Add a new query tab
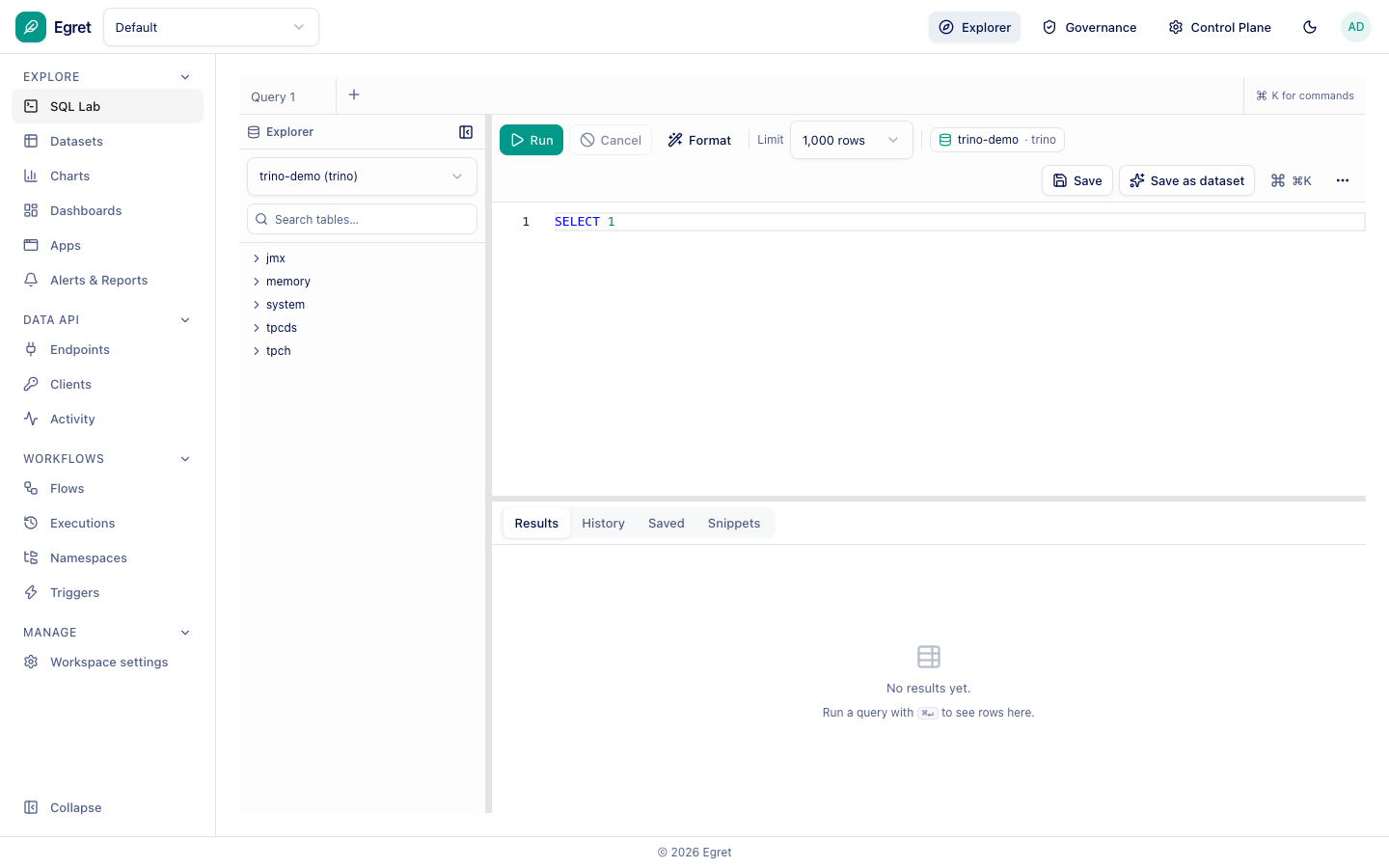 (354, 95)
